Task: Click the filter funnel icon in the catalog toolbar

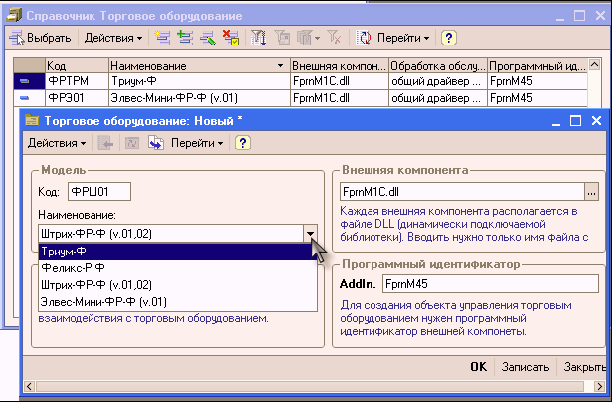Action: coord(257,38)
